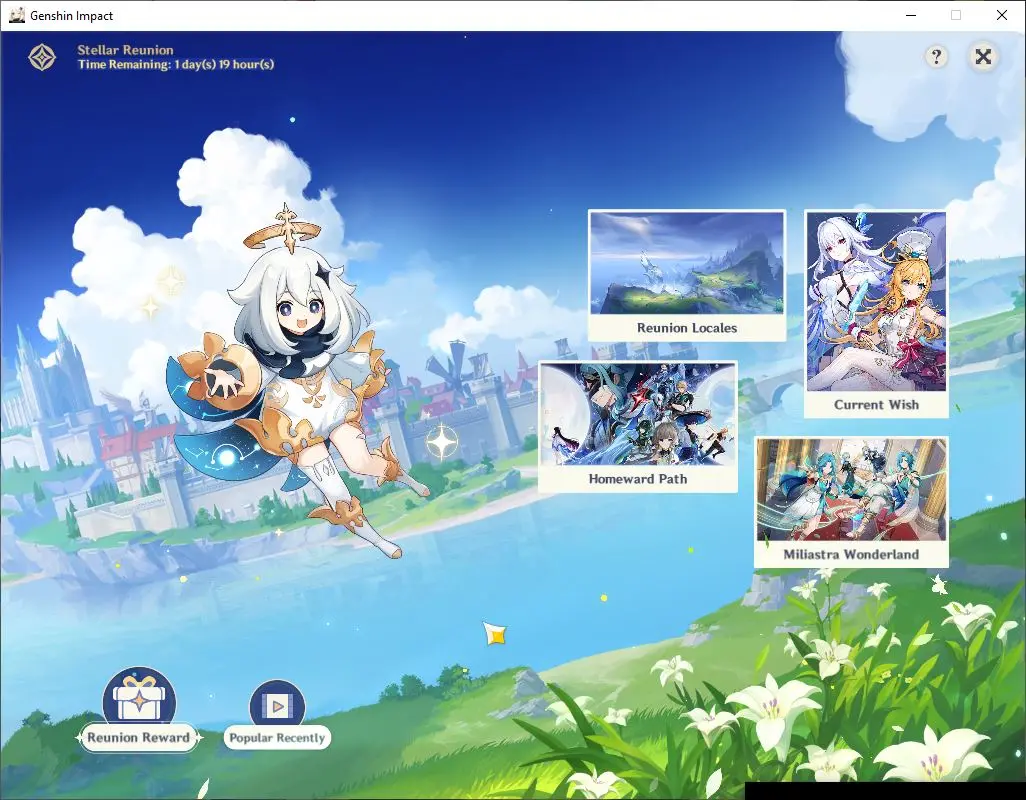The image size is (1026, 800).
Task: Click the Stellar Reunion diamond emblem icon
Action: (43, 58)
